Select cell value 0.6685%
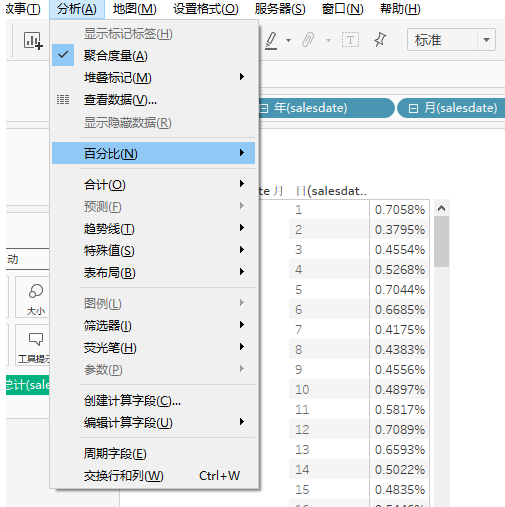 [400, 310]
